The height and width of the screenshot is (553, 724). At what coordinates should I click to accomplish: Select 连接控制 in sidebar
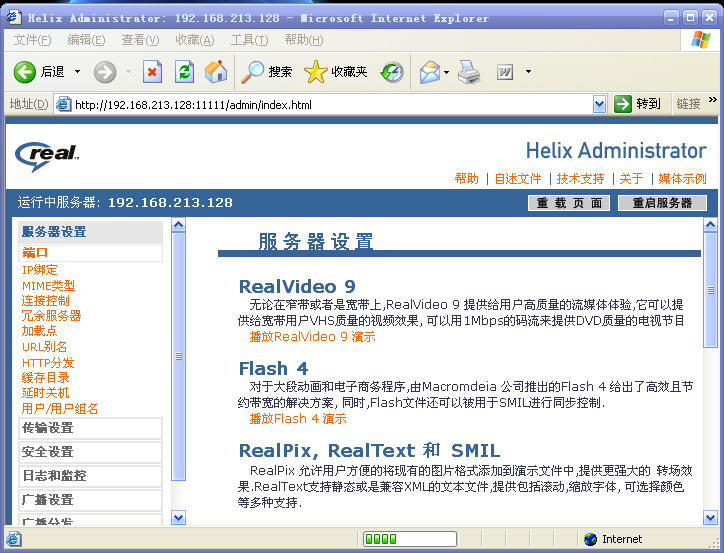pyautogui.click(x=45, y=301)
